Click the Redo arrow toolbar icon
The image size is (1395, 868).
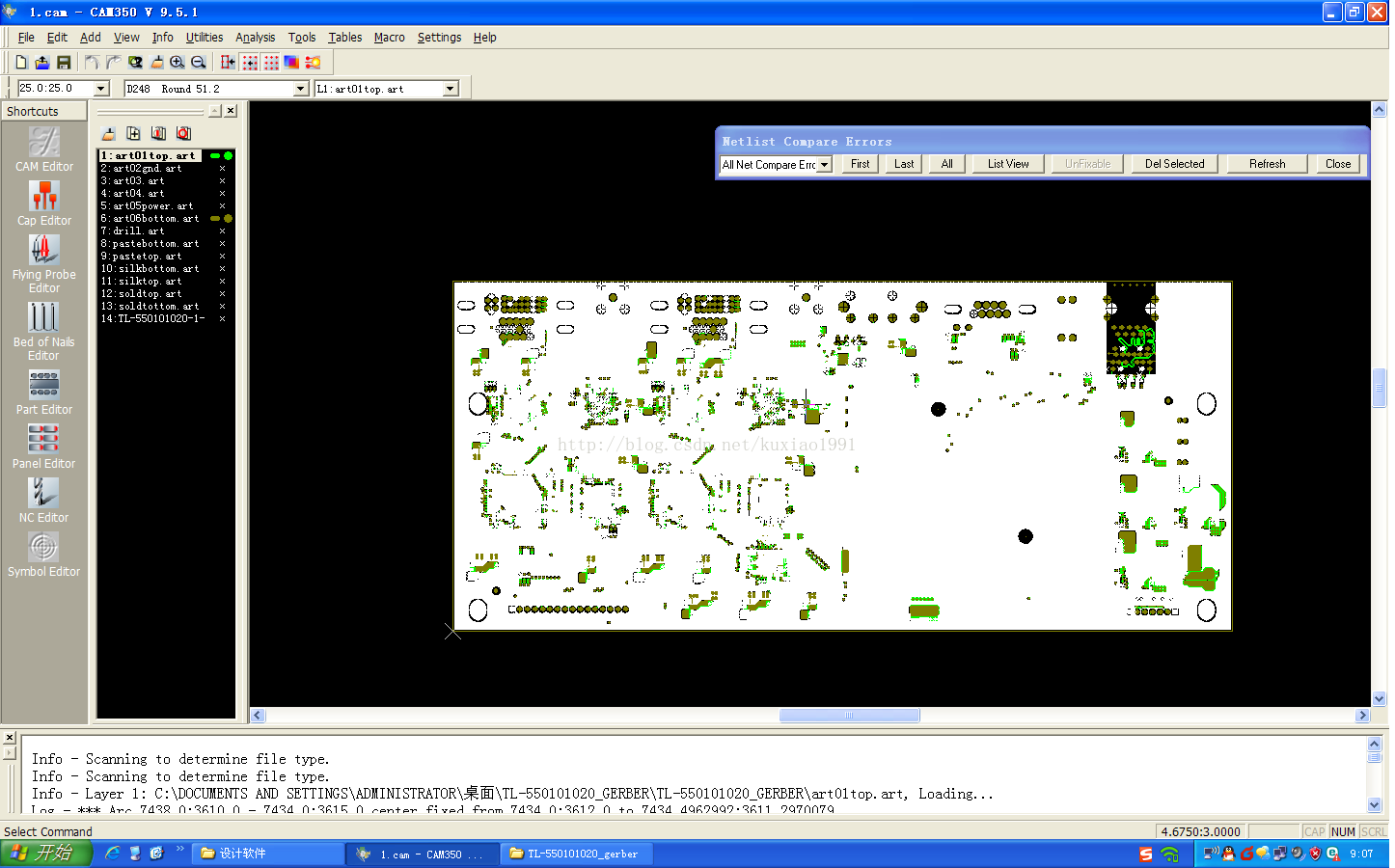coord(113,62)
